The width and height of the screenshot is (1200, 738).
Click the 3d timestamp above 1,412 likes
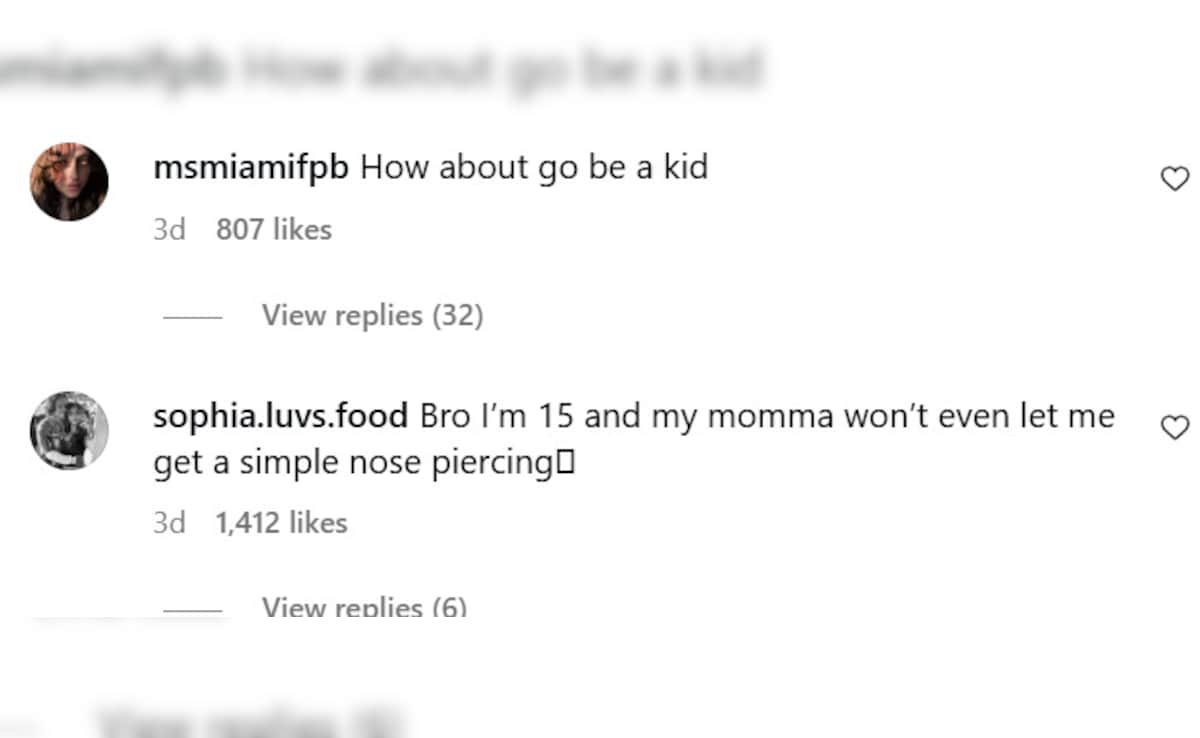[x=169, y=523]
